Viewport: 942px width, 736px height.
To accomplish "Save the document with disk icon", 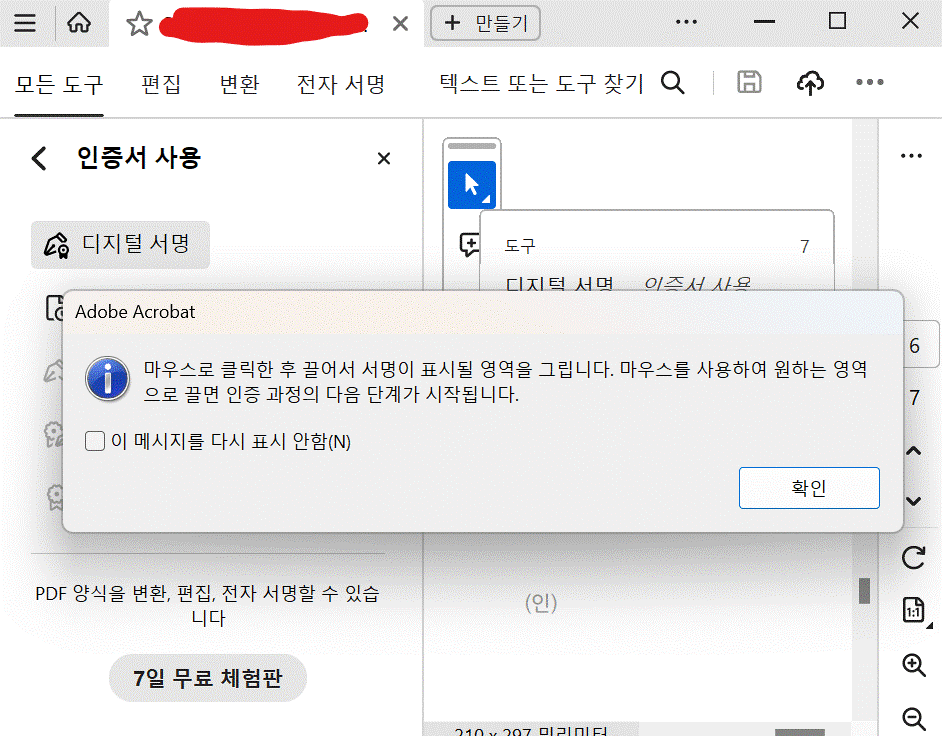I will [x=749, y=82].
